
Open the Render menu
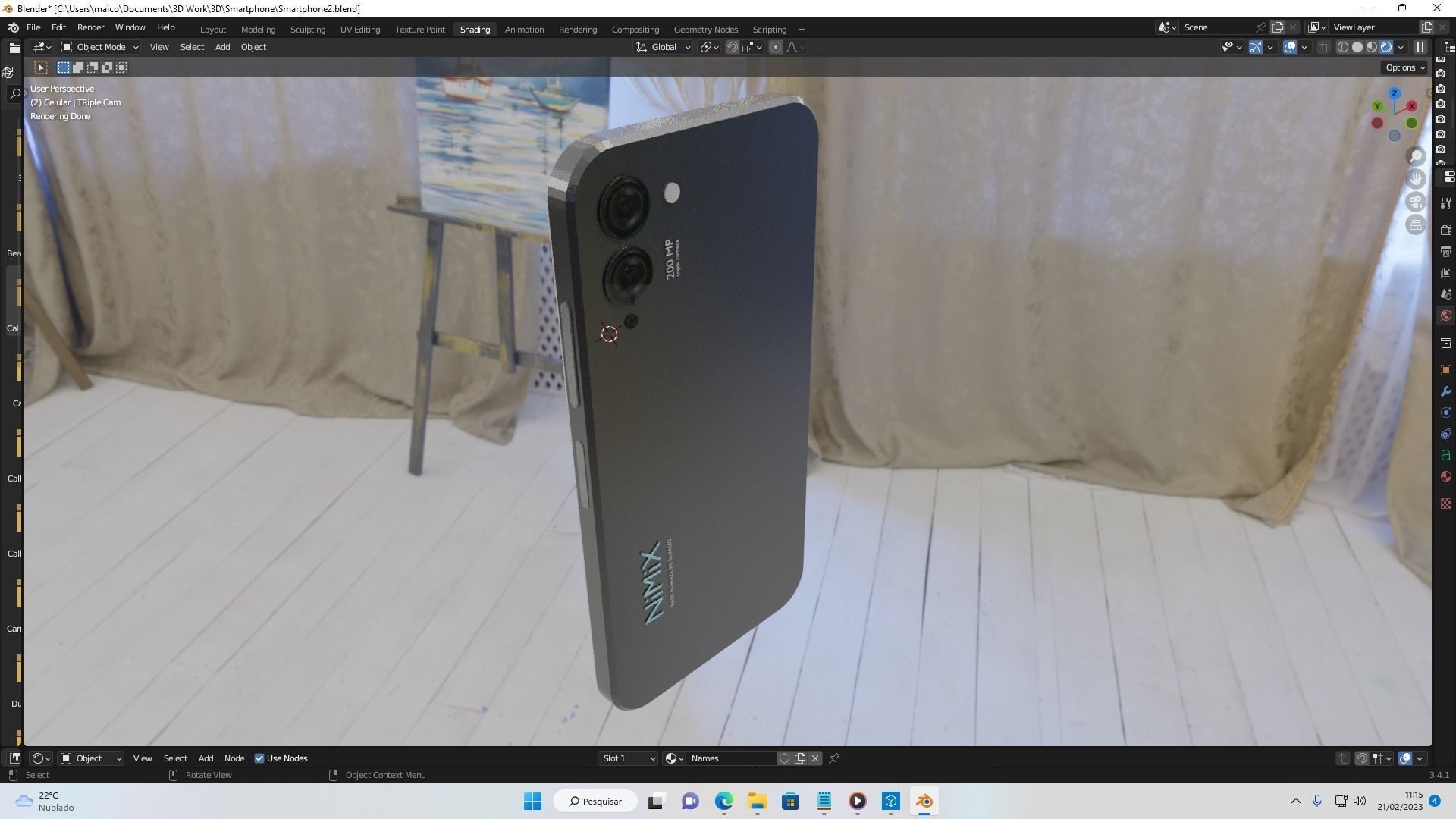click(x=90, y=27)
